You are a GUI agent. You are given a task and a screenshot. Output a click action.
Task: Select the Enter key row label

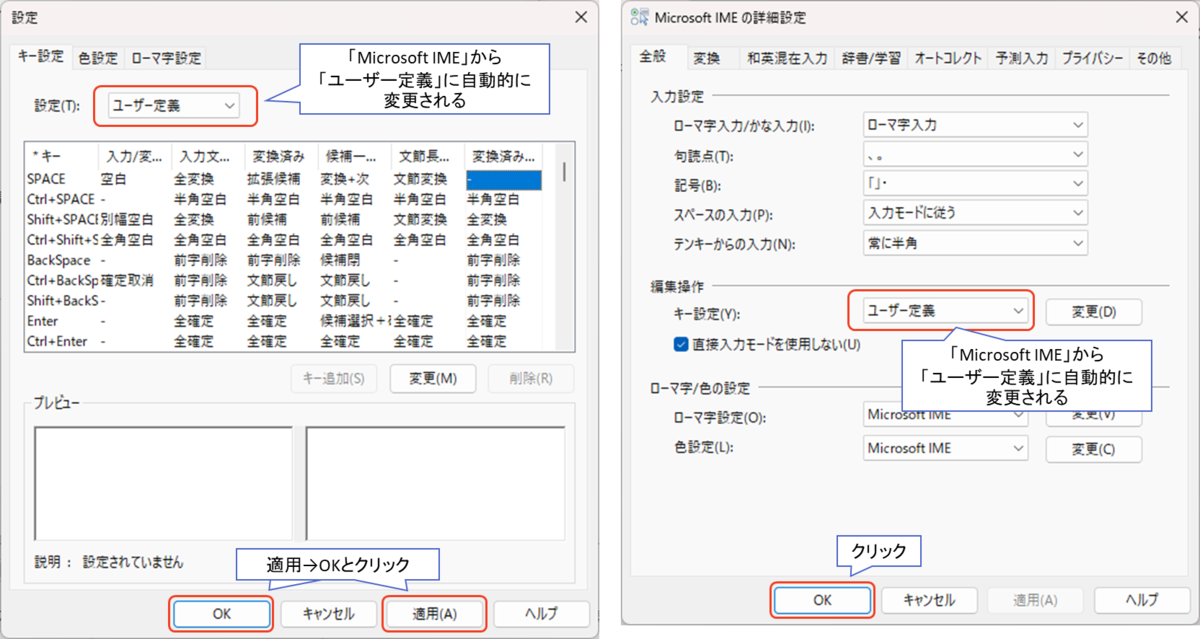[x=43, y=321]
